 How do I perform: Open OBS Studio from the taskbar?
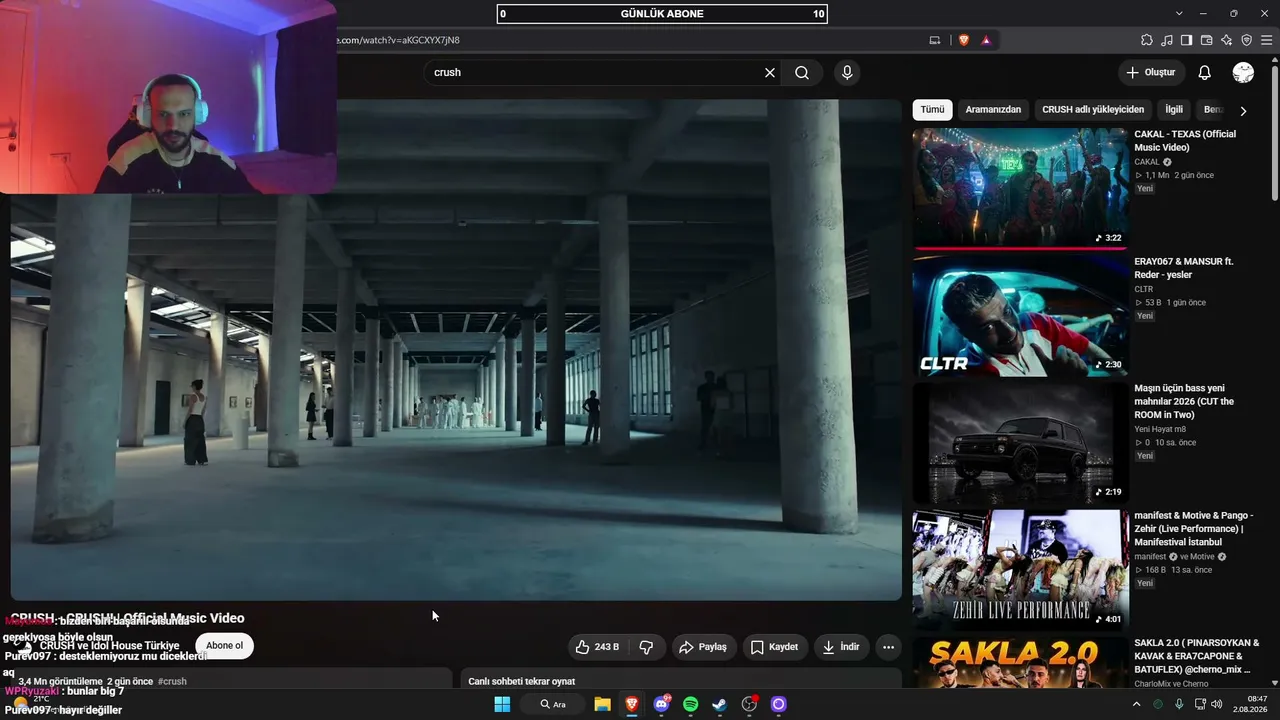(749, 704)
